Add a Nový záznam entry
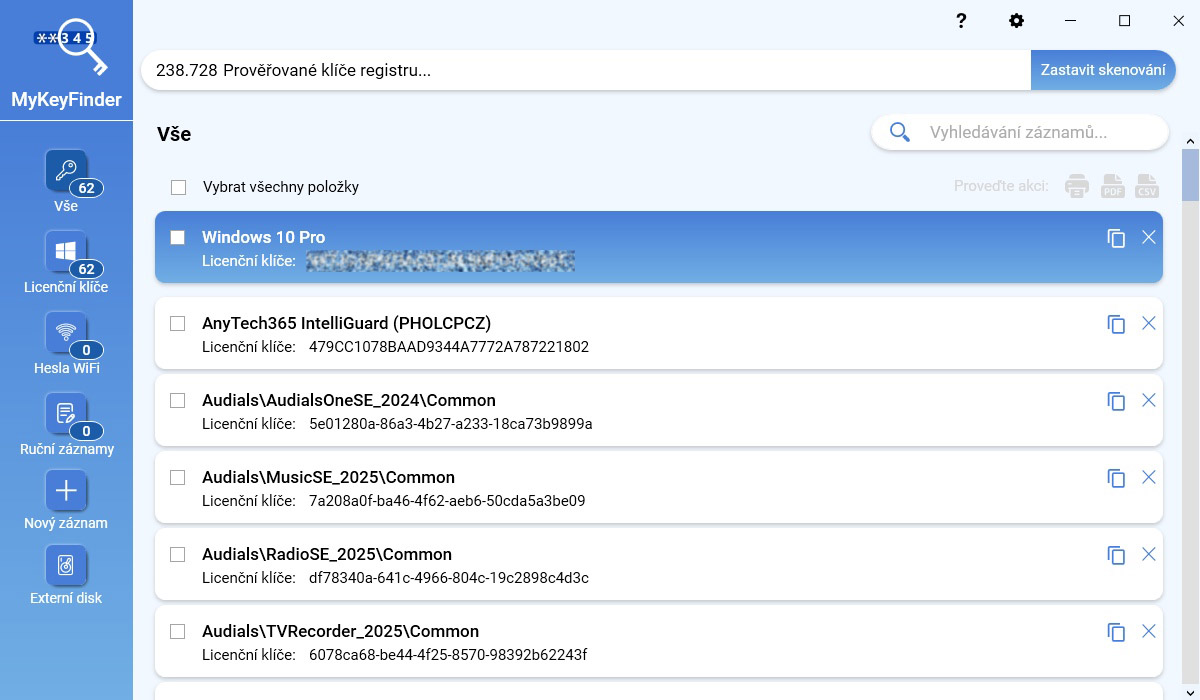This screenshot has height=700, width=1200. point(66,501)
